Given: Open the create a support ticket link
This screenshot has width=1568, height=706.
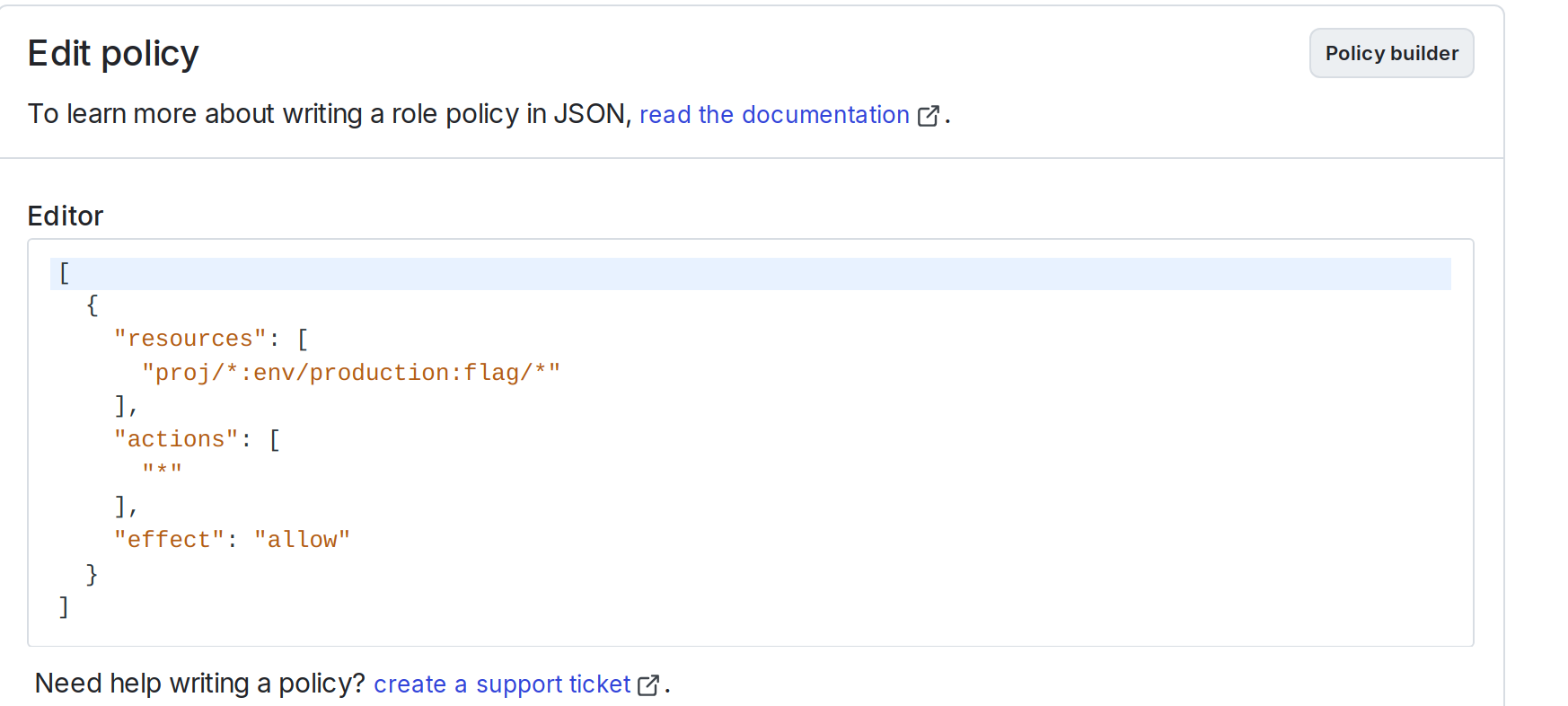Looking at the screenshot, I should [500, 684].
